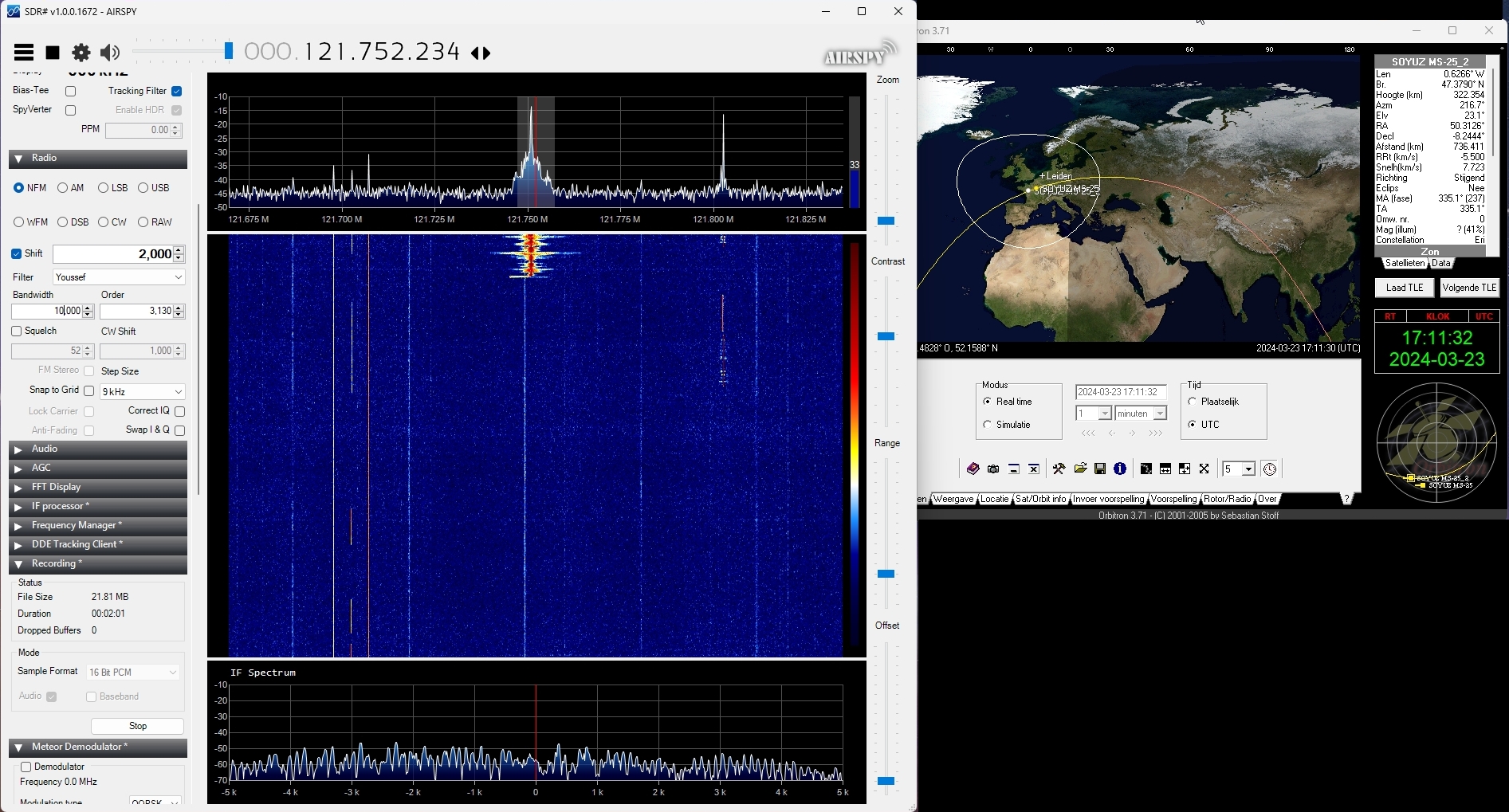Image resolution: width=1509 pixels, height=812 pixels.
Task: Uncheck the Shift checkbox
Action: (x=16, y=253)
